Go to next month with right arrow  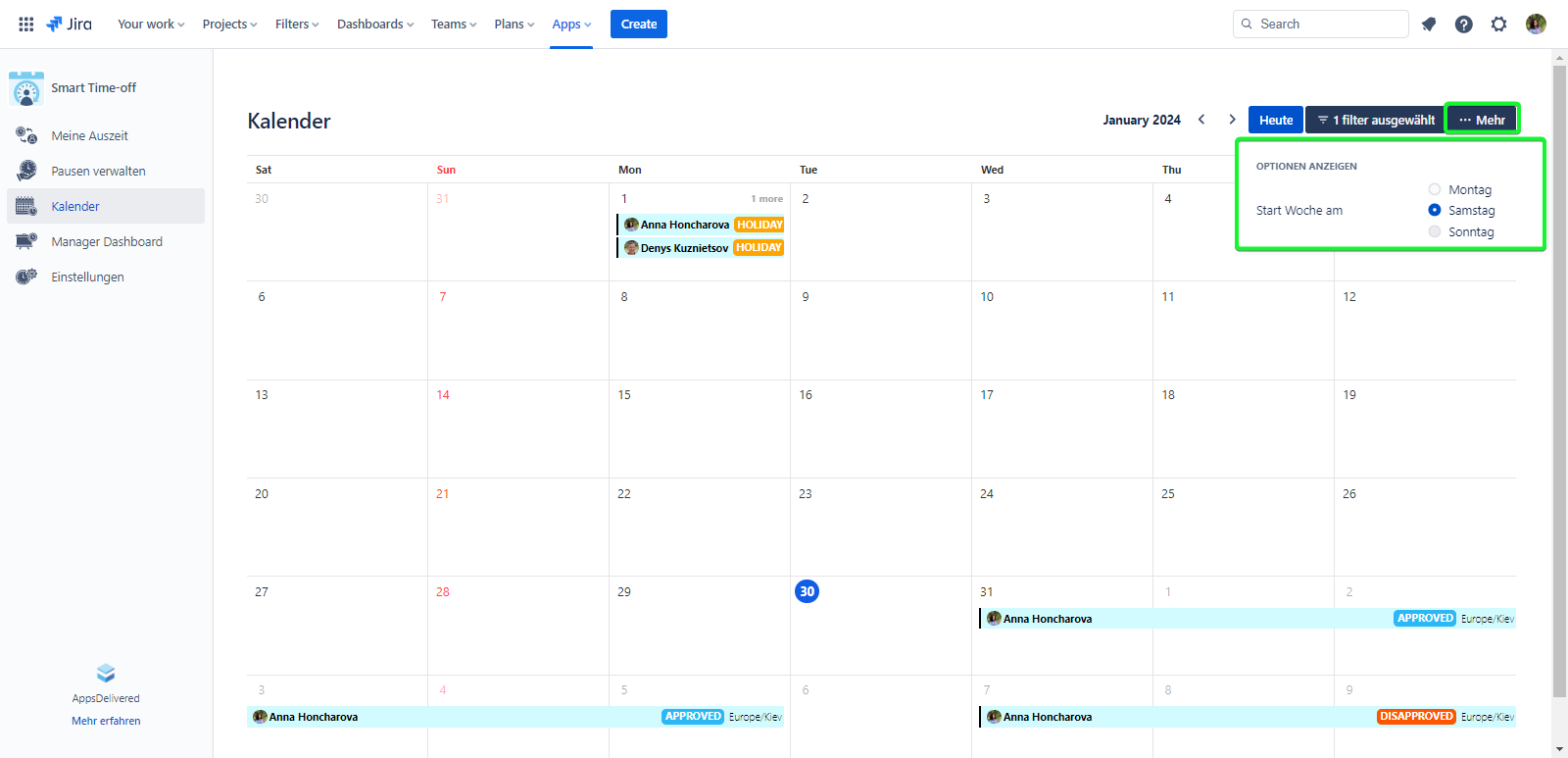(1232, 120)
